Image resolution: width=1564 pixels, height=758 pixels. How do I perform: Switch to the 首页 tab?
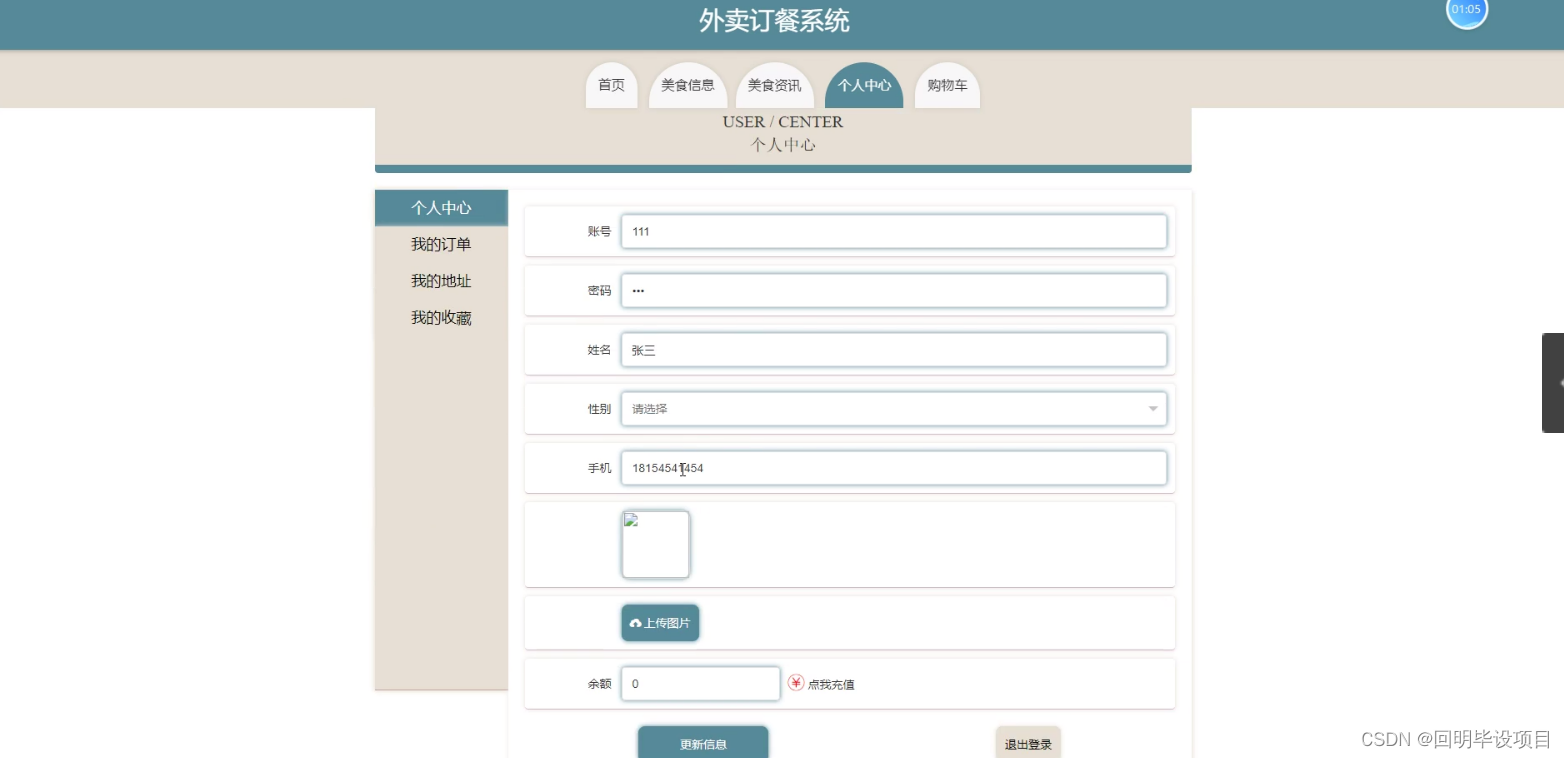coord(611,85)
